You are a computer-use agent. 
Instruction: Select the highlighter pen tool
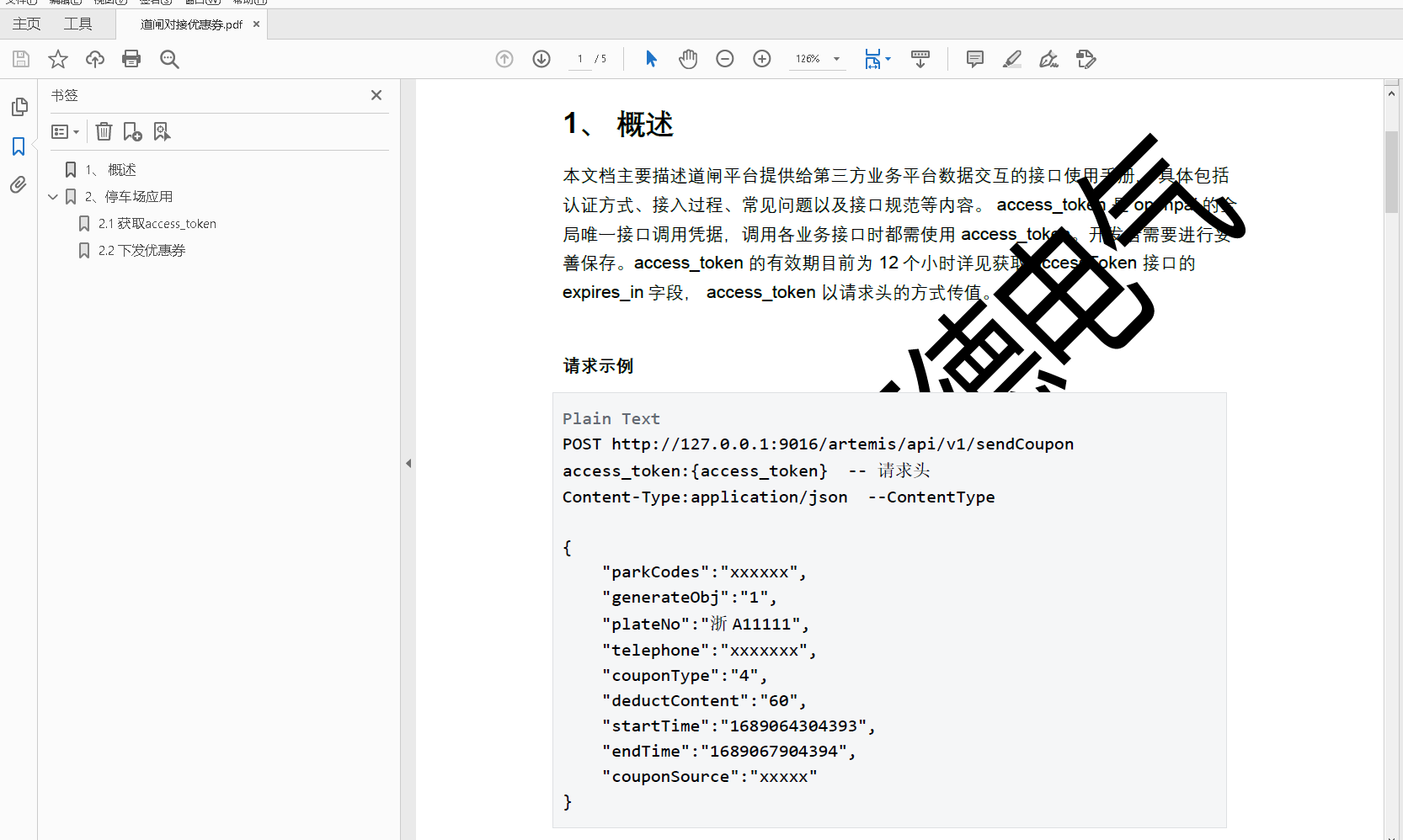1012,59
